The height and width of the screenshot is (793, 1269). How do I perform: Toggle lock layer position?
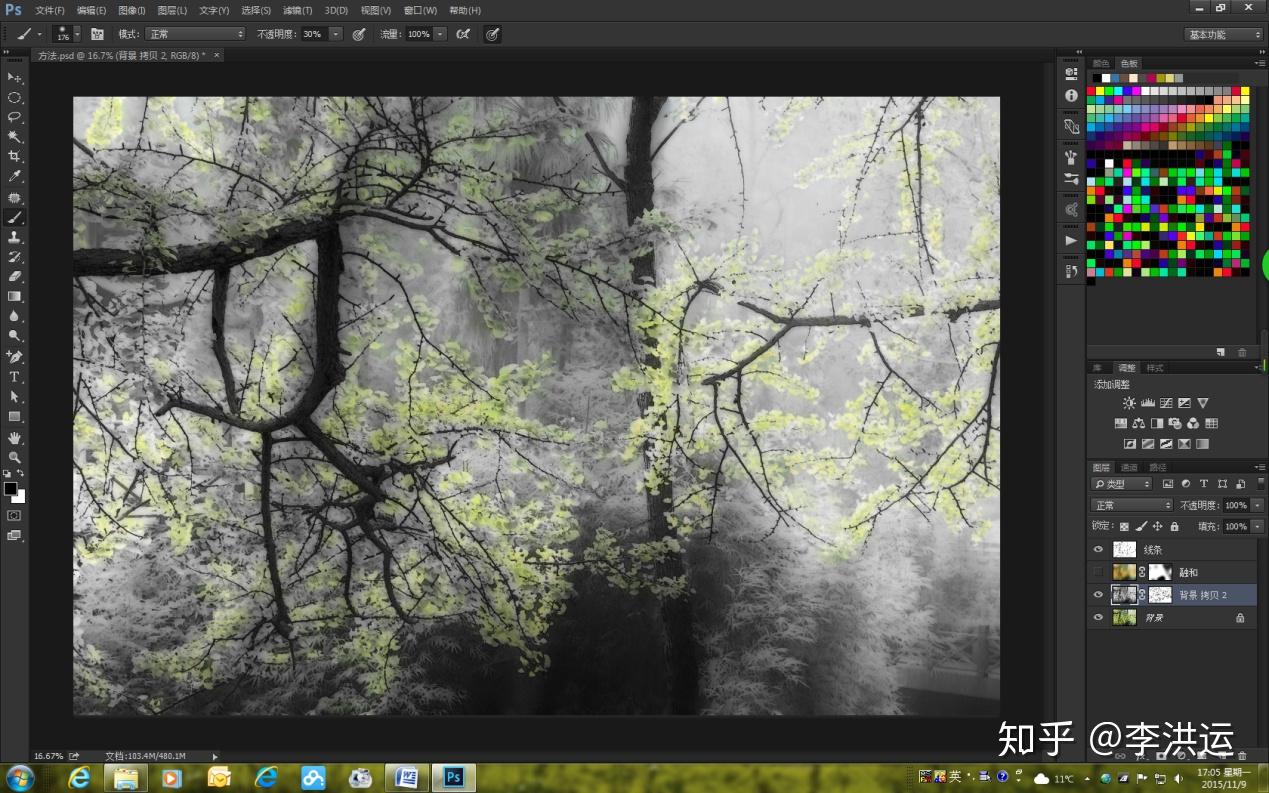coord(1158,526)
